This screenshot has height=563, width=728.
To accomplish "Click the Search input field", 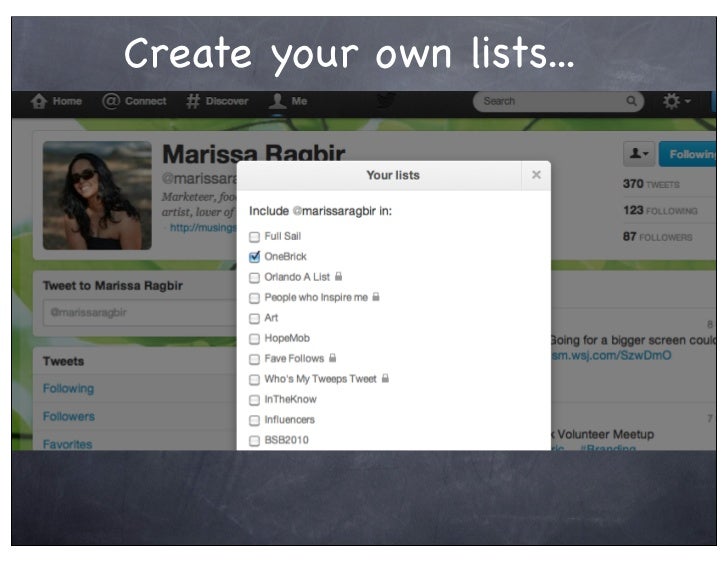I will point(558,101).
